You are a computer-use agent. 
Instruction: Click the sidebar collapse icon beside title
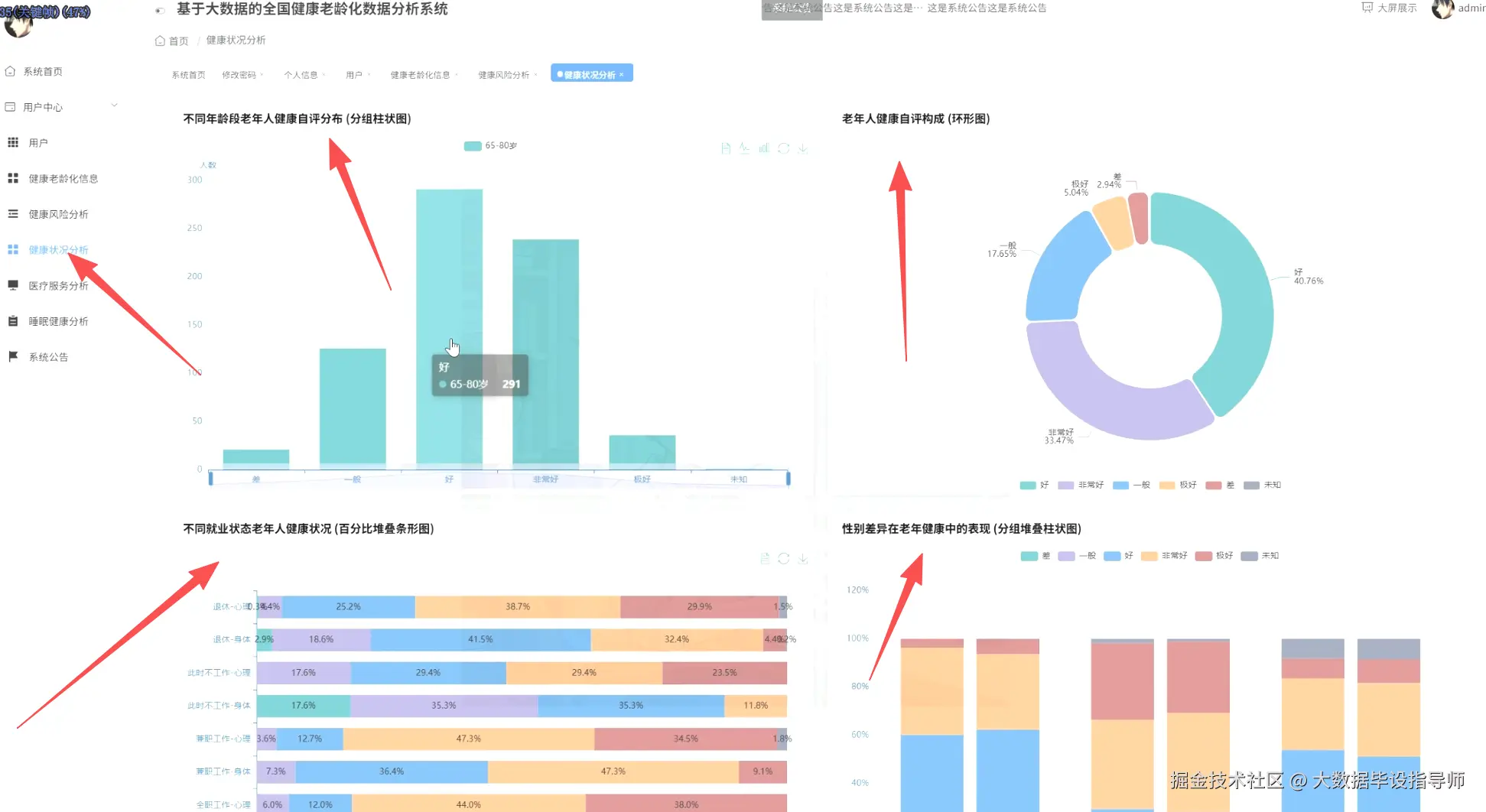tap(160, 10)
